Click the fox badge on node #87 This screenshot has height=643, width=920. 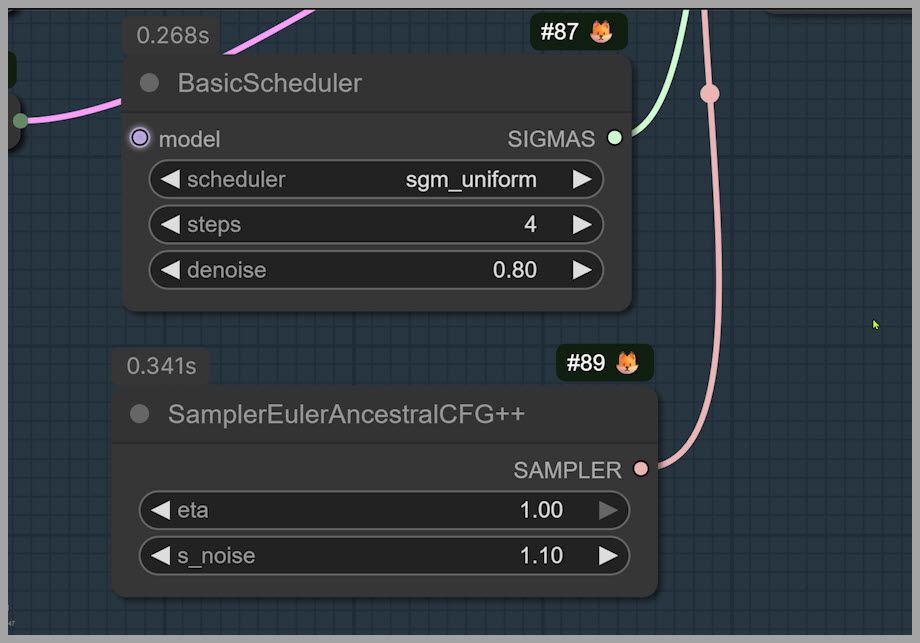(x=601, y=32)
